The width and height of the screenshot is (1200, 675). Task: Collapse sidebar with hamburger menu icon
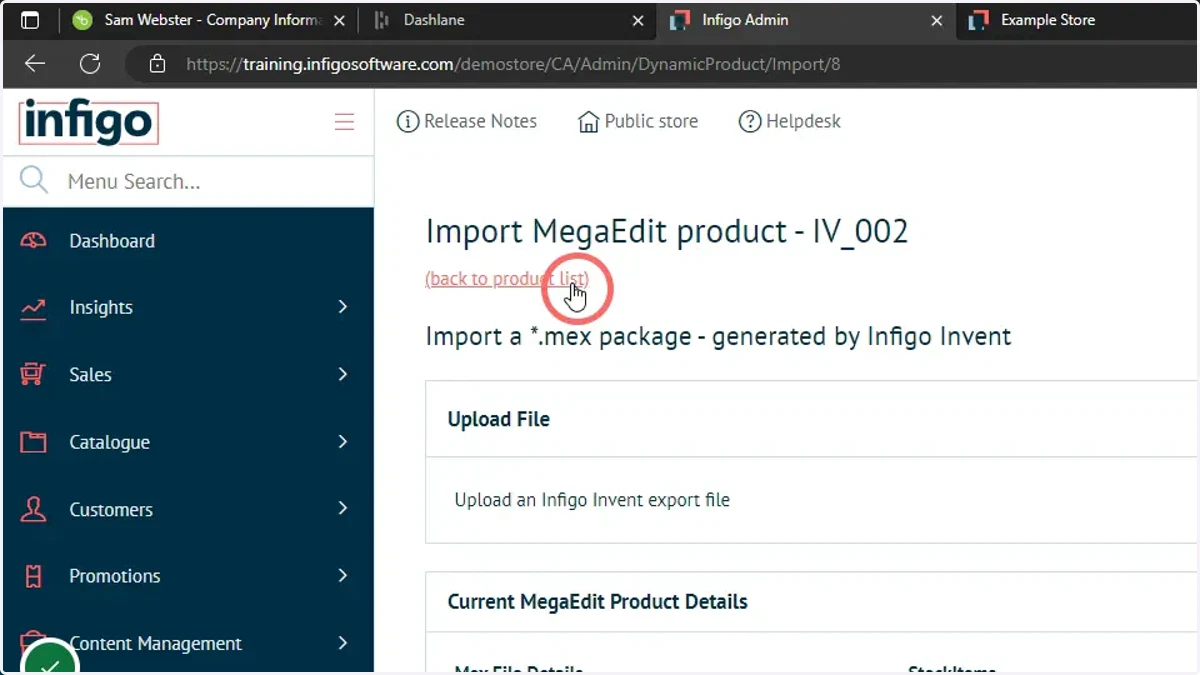[x=344, y=122]
